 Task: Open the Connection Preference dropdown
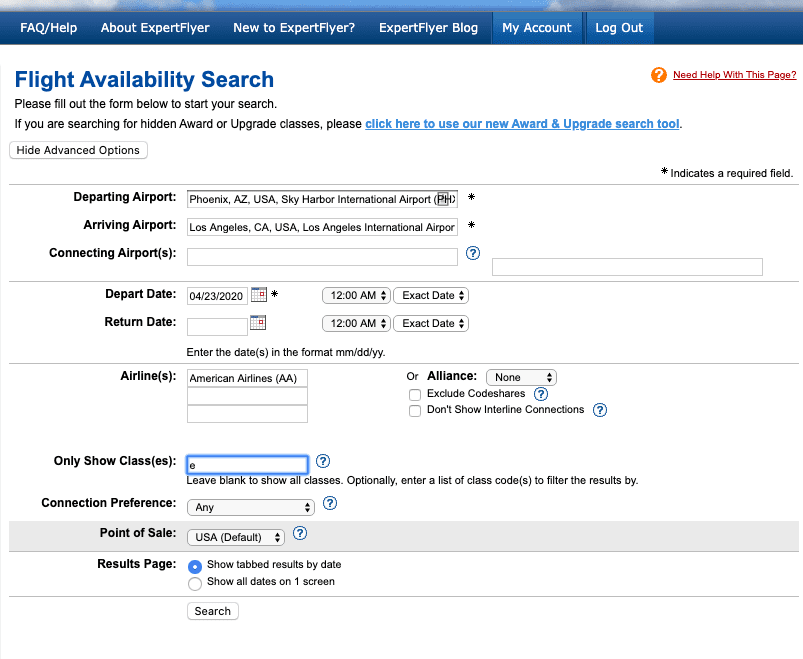(x=251, y=507)
